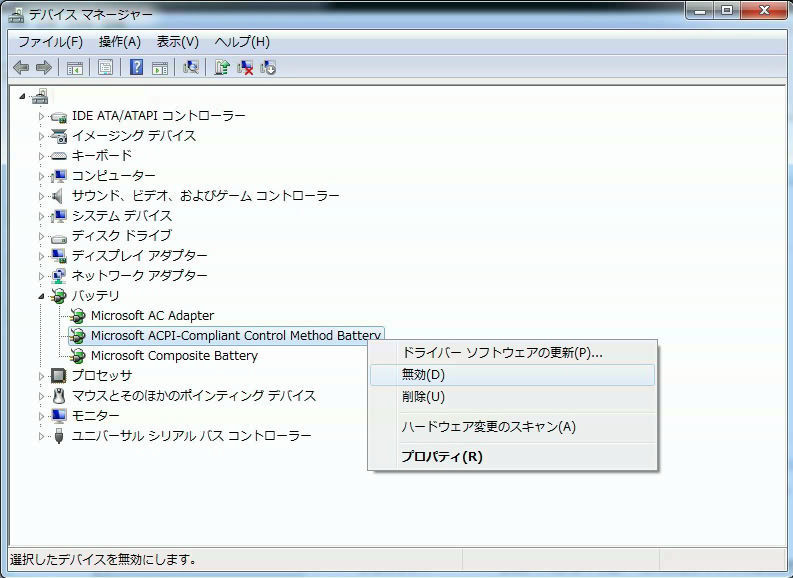Expand the イメージング デバイス node

coord(41,136)
